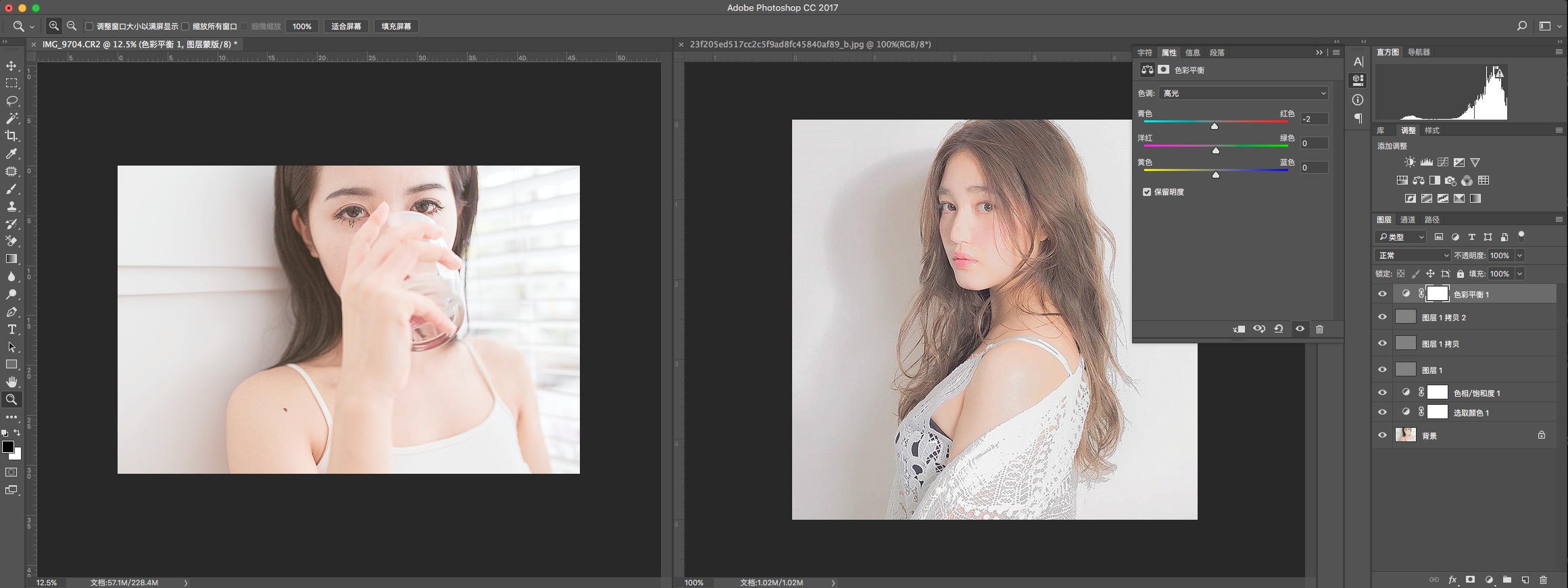This screenshot has height=588, width=1568.
Task: Uncheck 保留明度 checkbox
Action: coord(1147,192)
